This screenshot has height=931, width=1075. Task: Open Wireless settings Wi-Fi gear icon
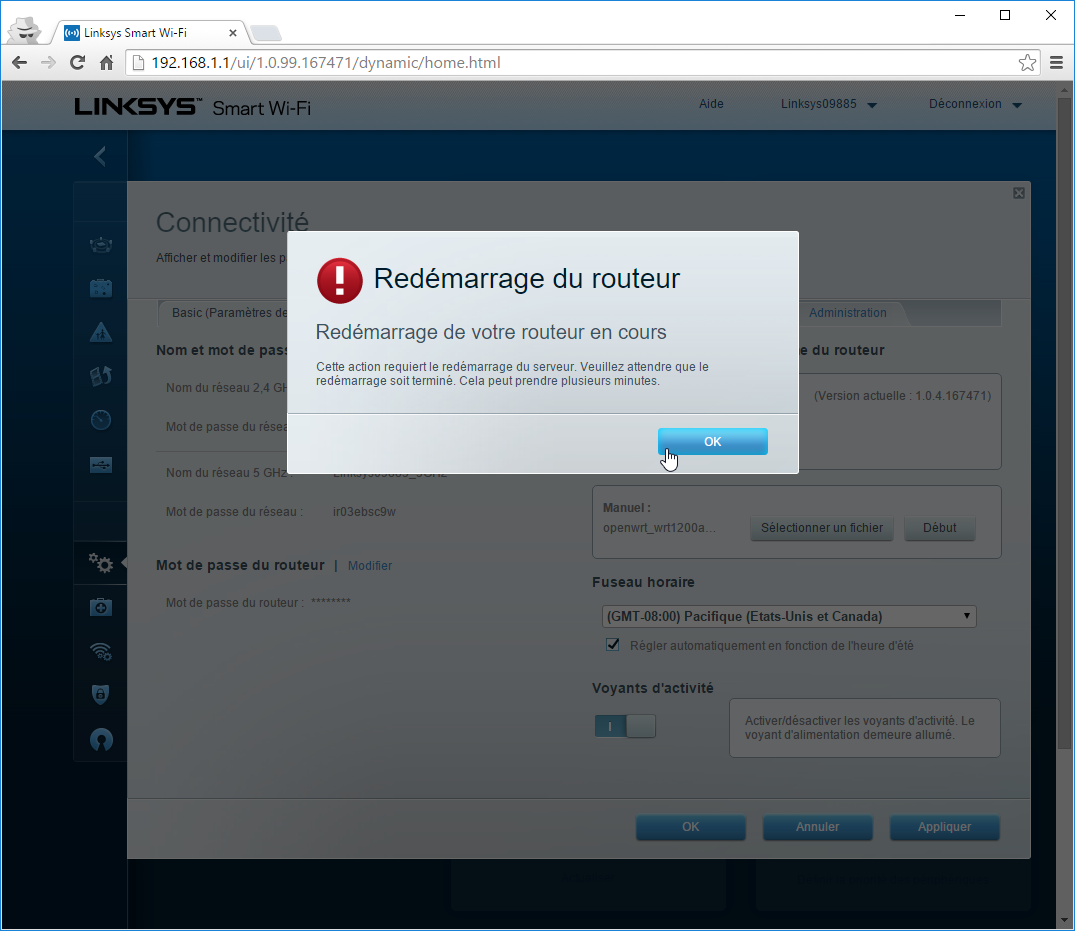(x=101, y=651)
